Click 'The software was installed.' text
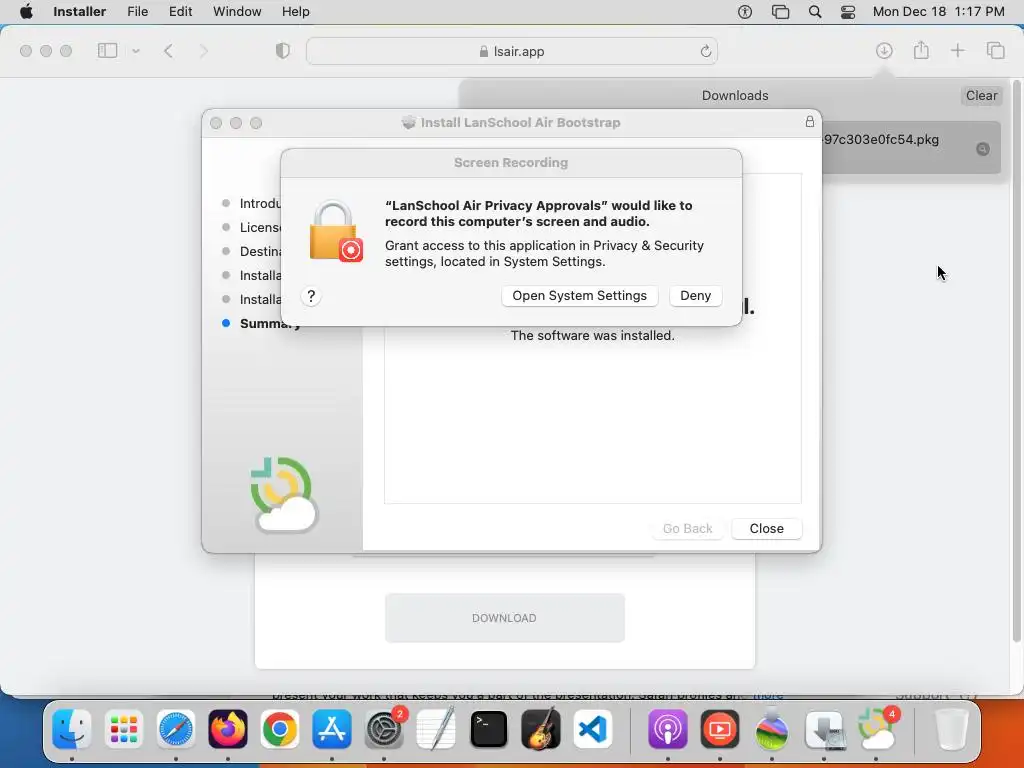The image size is (1024, 768). 592,336
